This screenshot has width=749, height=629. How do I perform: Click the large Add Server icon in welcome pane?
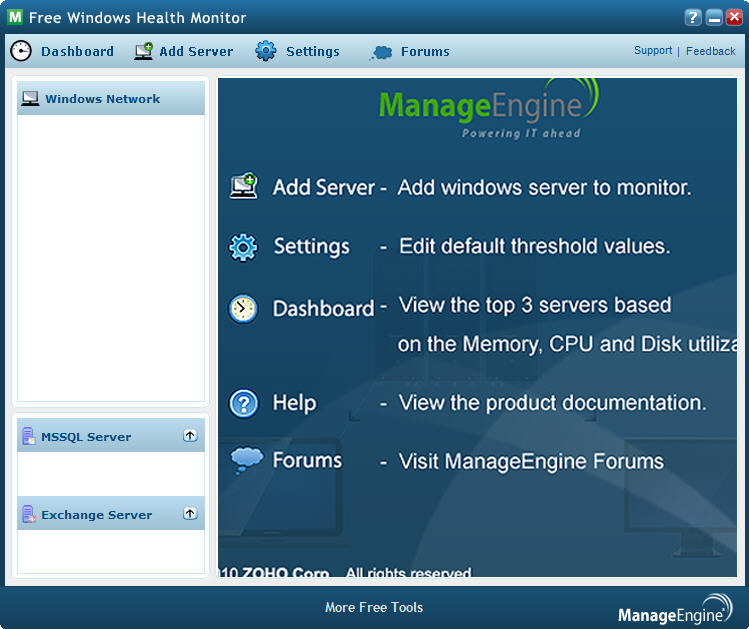tap(244, 186)
